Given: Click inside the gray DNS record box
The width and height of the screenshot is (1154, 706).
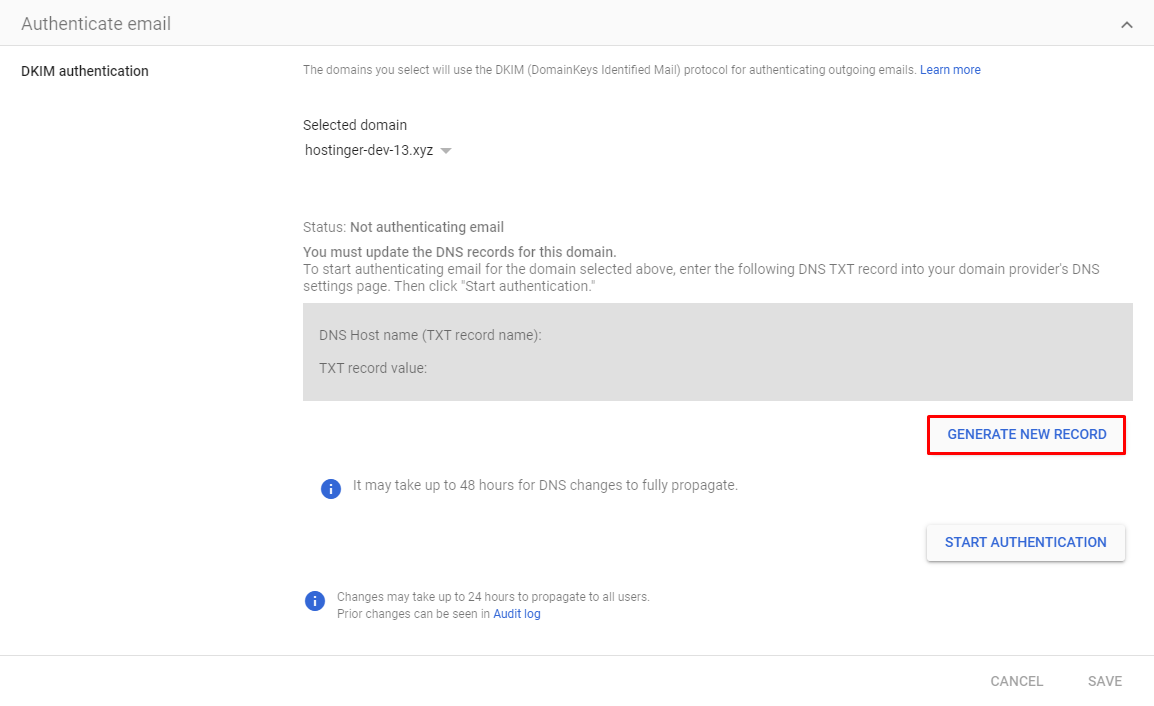Looking at the screenshot, I should tap(717, 352).
